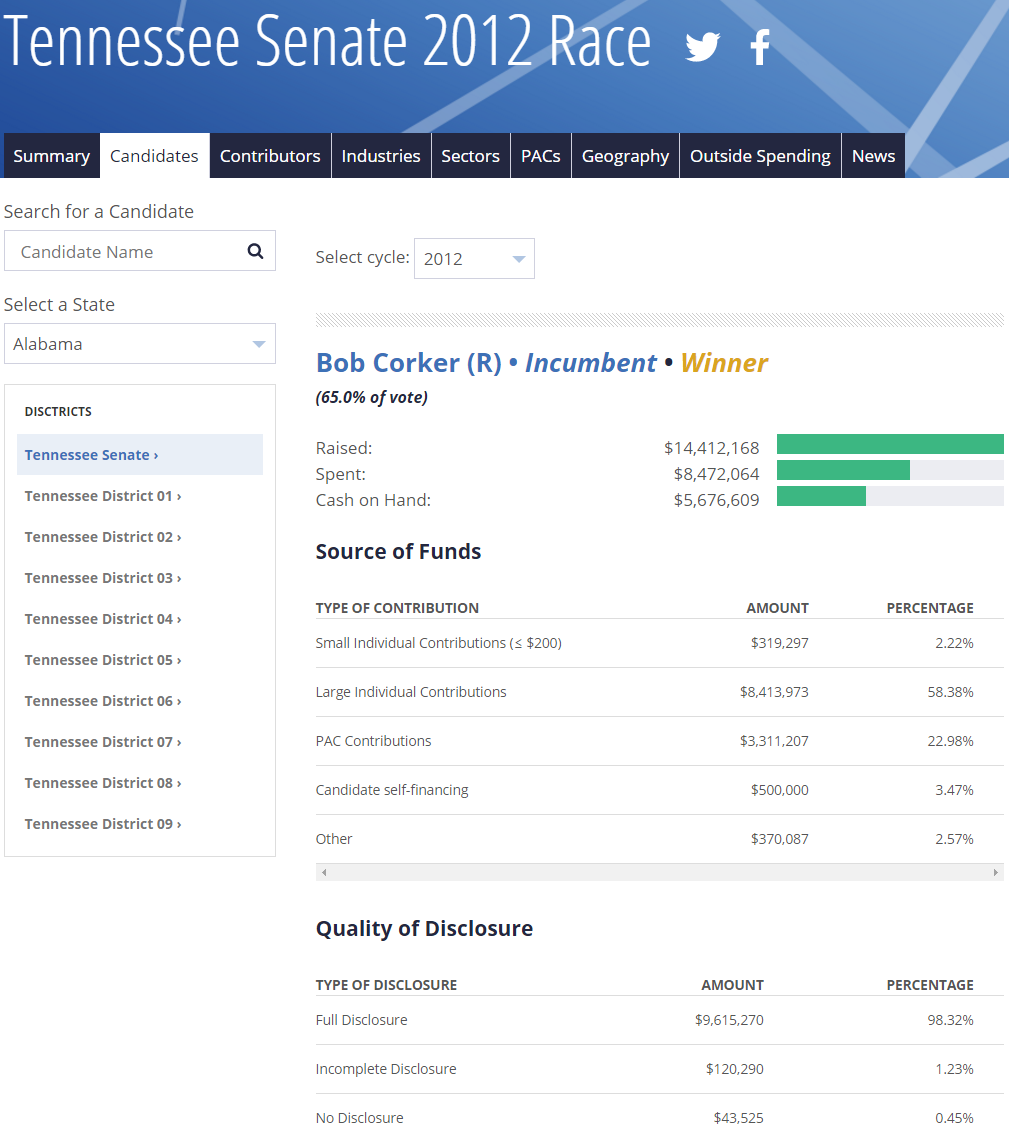Viewport: 1009px width, 1140px height.
Task: Click the candidate search magnifier icon
Action: point(255,252)
